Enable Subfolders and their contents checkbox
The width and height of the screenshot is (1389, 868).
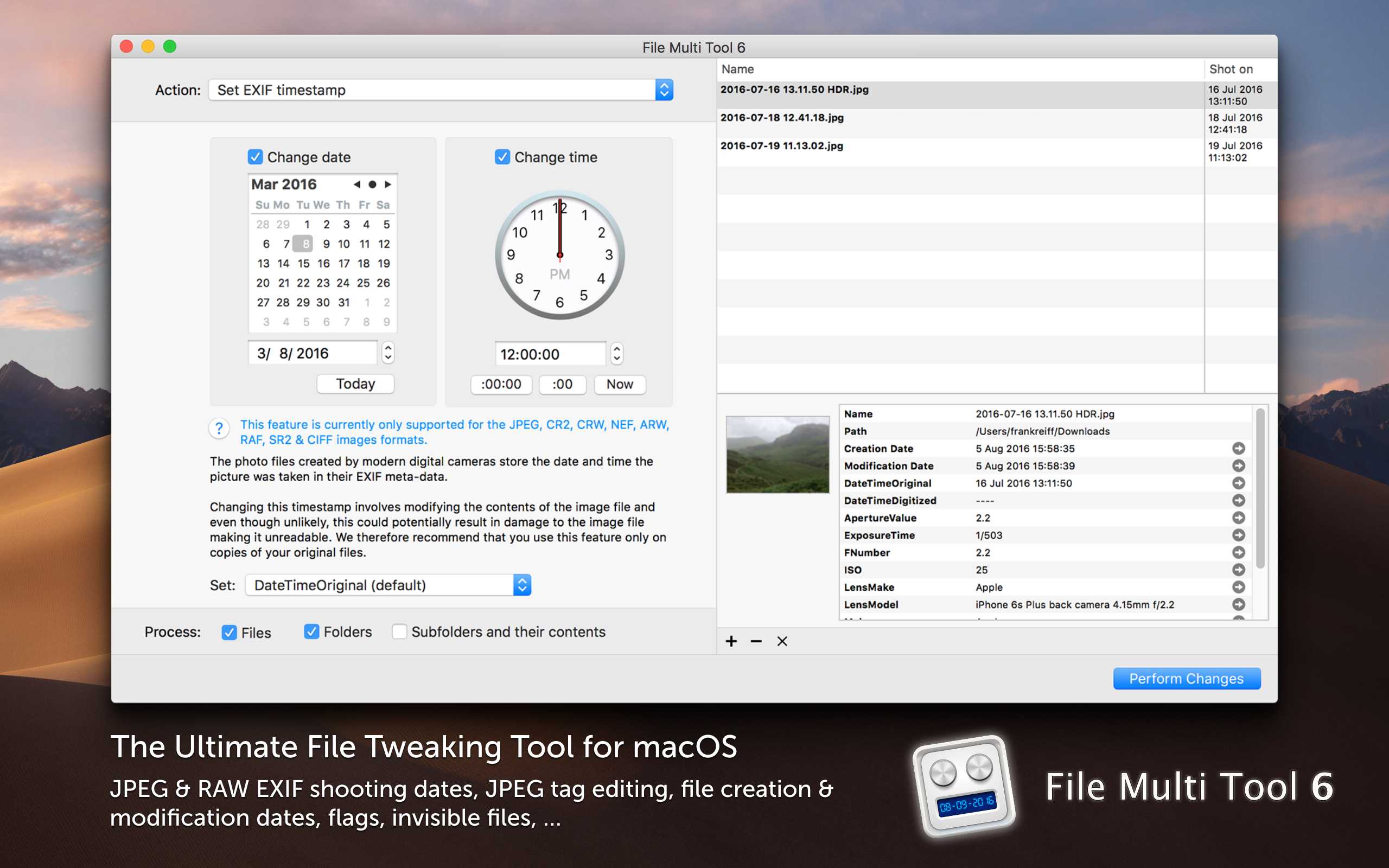(399, 631)
